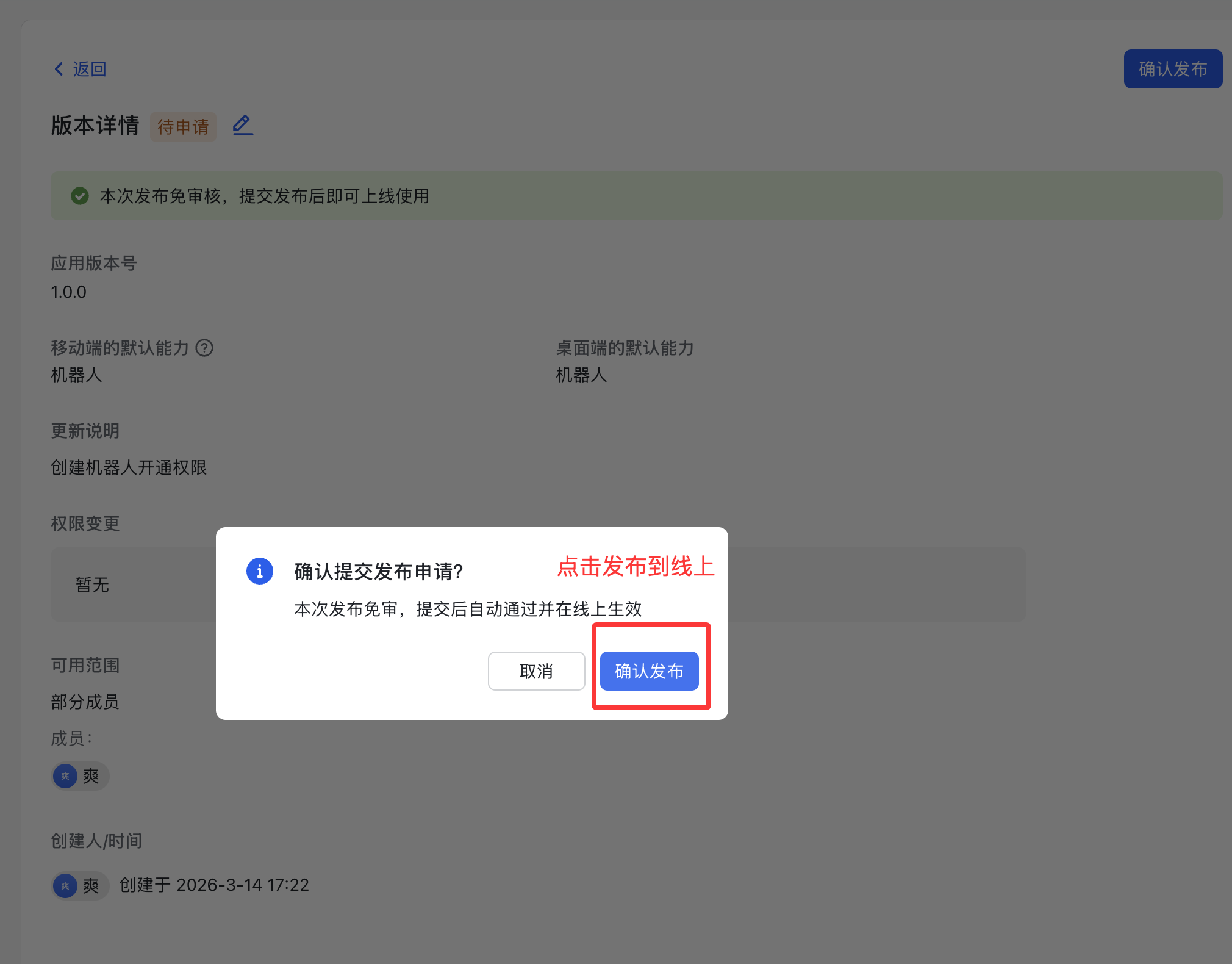The height and width of the screenshot is (964, 1232).
Task: Click the 返回 link
Action: coord(90,69)
